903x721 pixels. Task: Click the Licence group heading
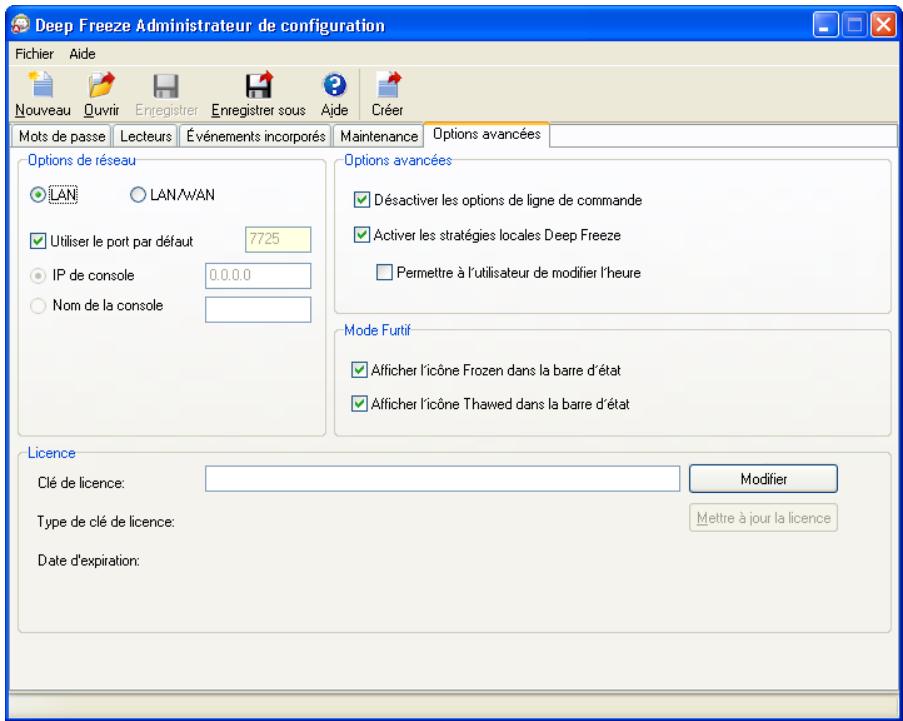pos(51,453)
